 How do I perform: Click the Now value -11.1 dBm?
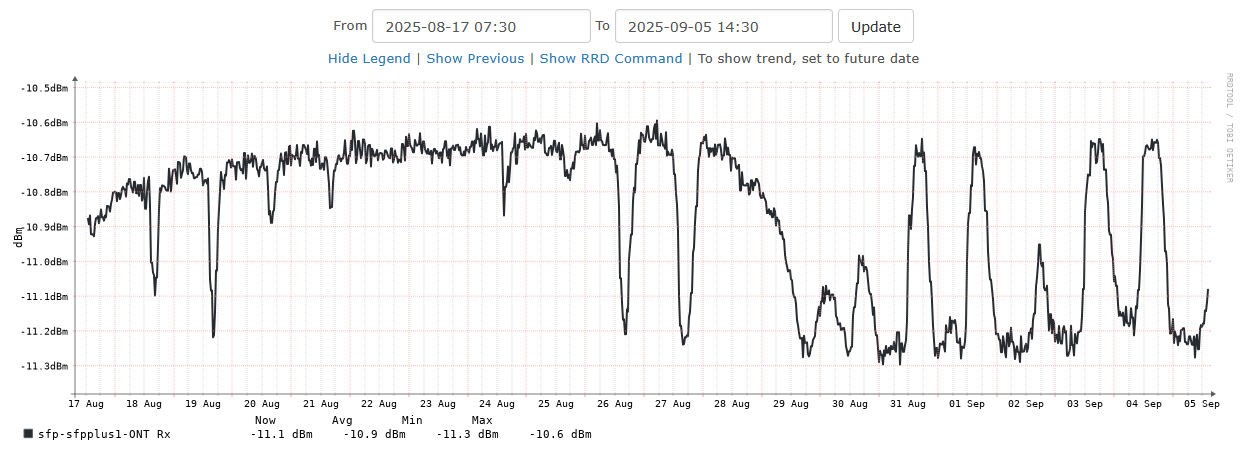282,434
